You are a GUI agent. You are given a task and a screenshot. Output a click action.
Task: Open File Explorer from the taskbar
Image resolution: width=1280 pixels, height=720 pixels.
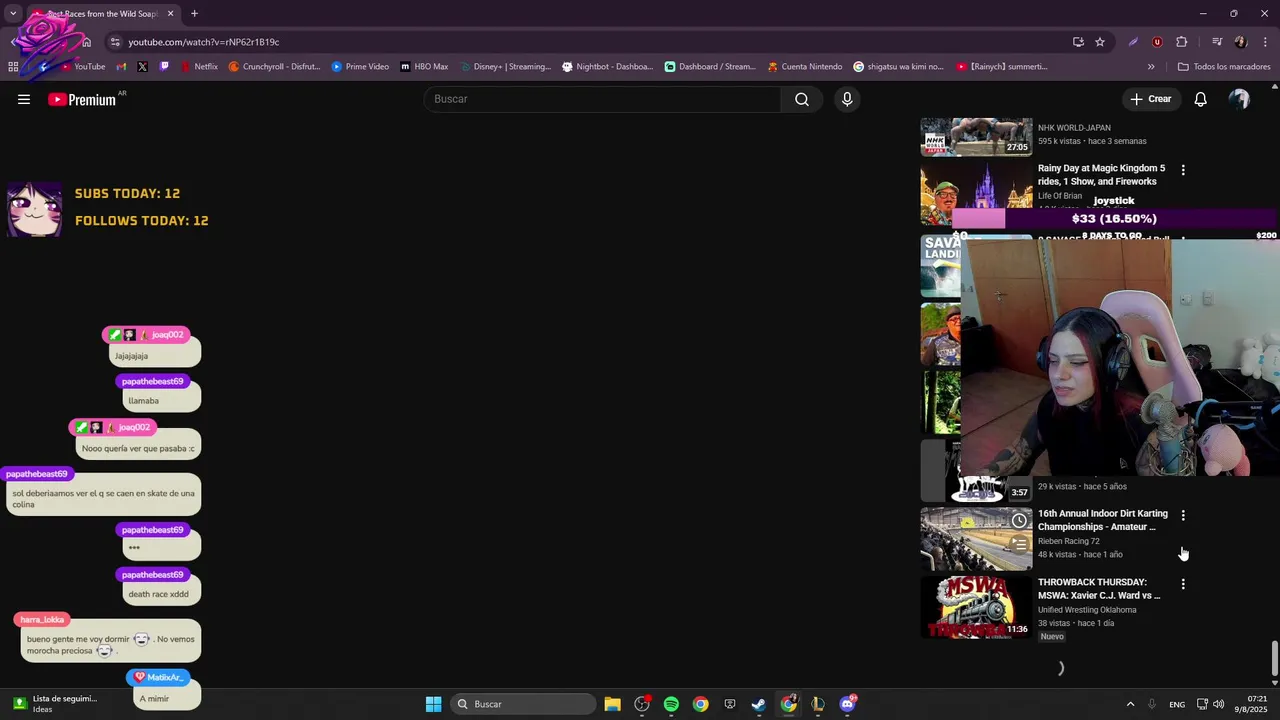point(612,704)
